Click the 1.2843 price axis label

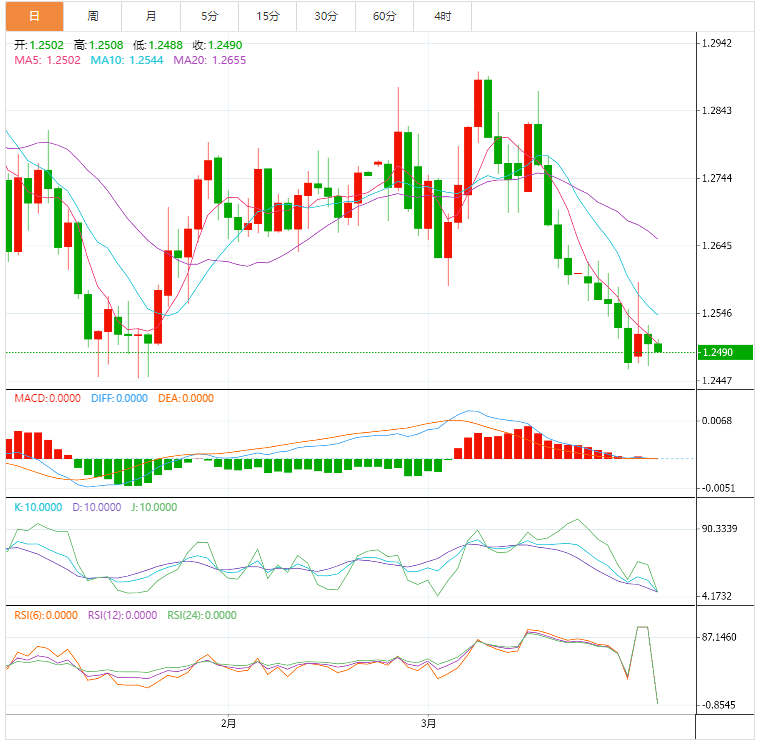[x=717, y=111]
